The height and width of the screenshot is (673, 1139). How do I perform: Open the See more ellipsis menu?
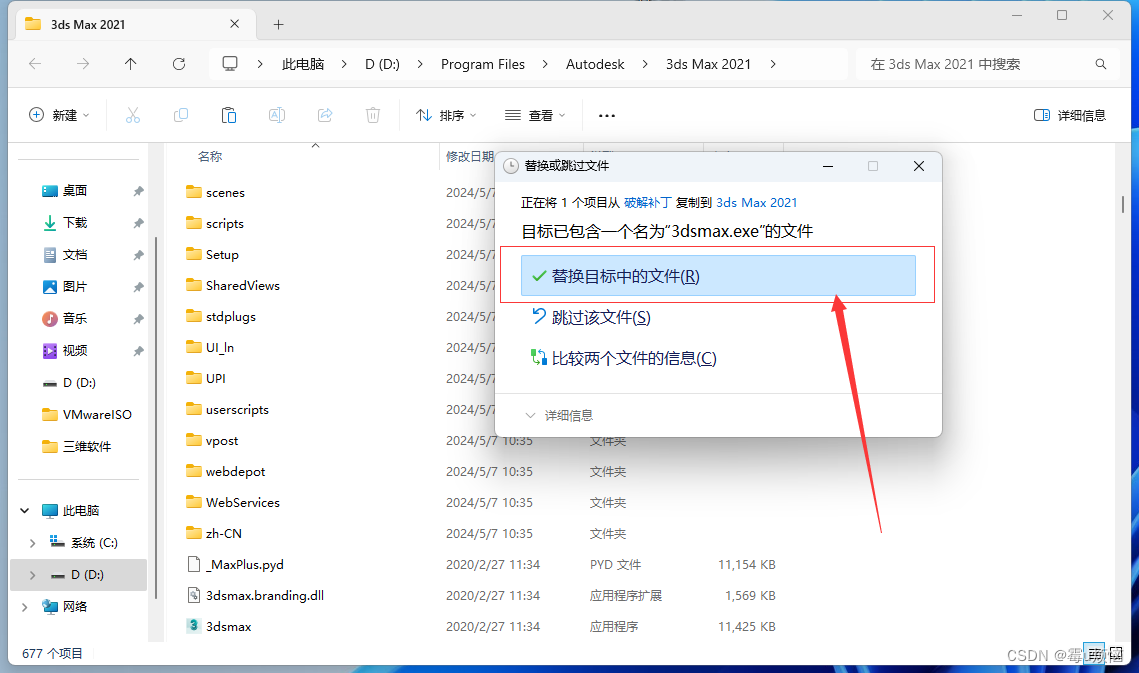coord(607,116)
